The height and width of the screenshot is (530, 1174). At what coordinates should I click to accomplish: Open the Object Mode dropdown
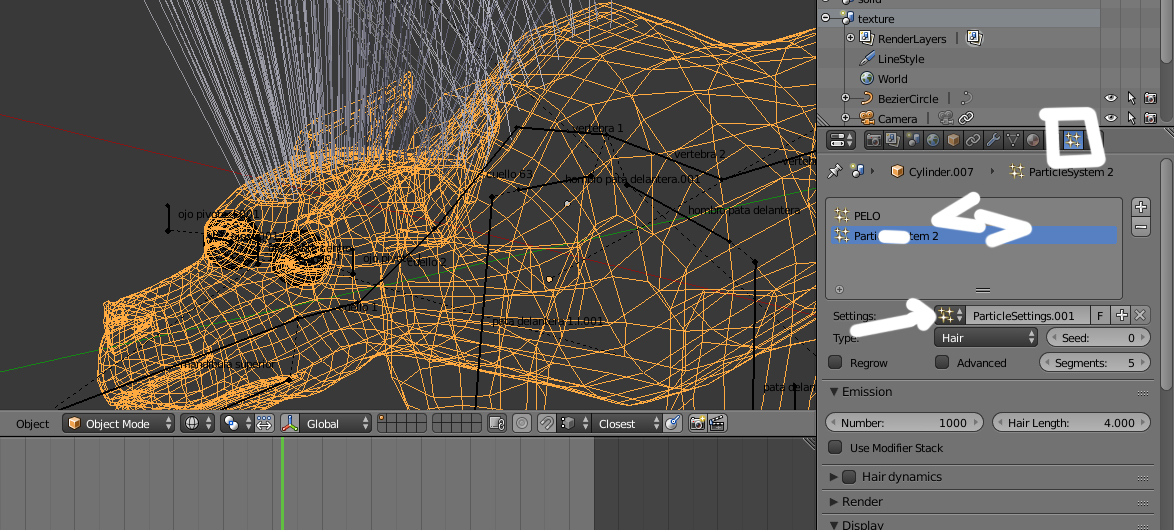(x=118, y=424)
